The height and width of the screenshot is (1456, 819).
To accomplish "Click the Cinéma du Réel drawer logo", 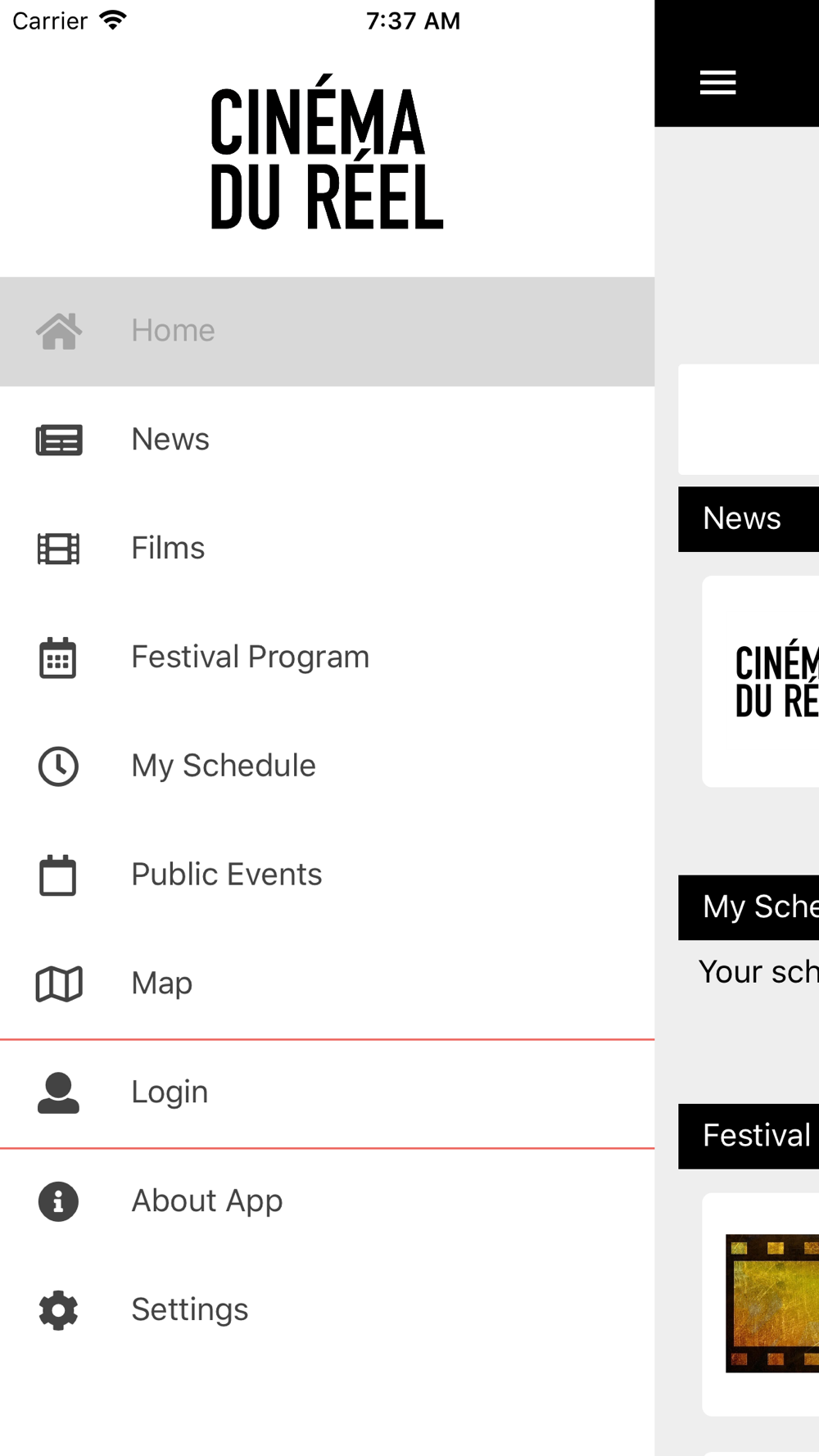I will click(327, 152).
